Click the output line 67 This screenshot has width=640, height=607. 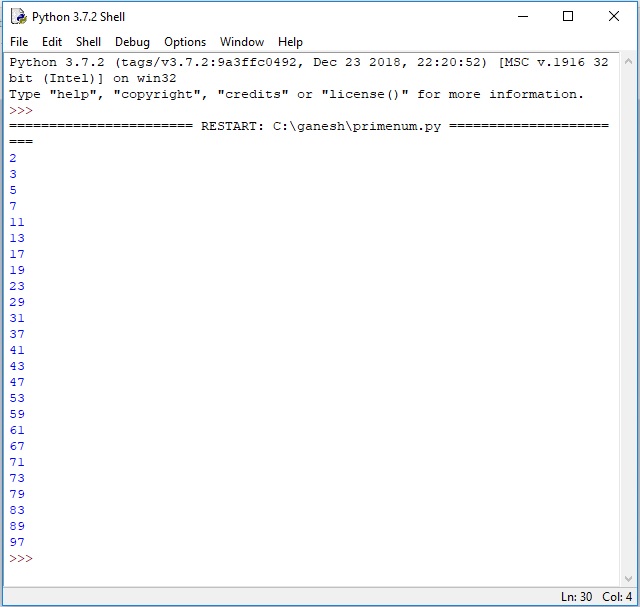pos(17,446)
